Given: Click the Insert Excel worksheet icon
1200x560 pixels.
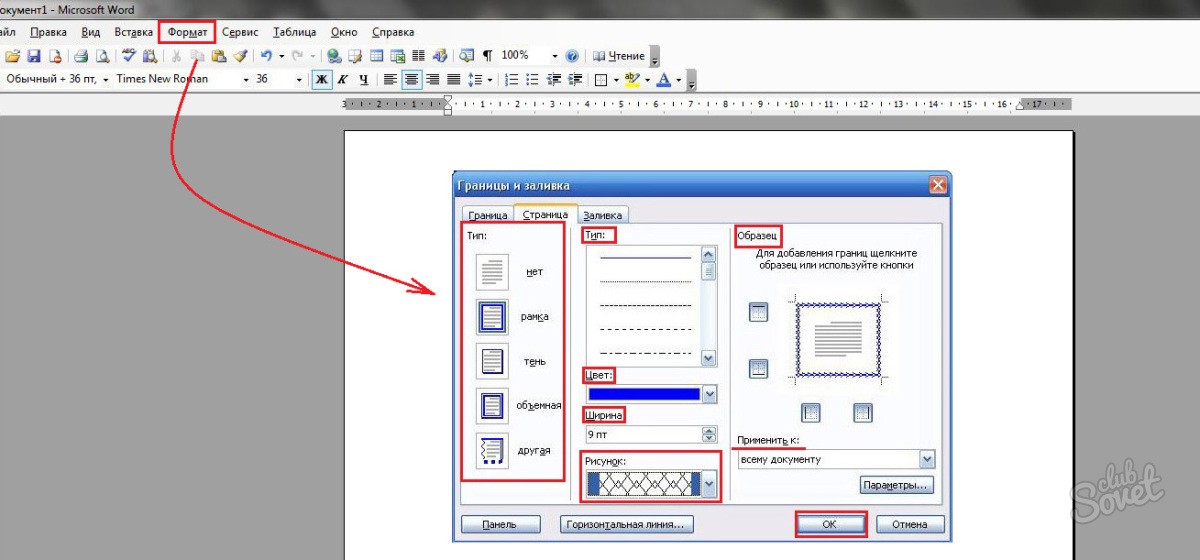Looking at the screenshot, I should [x=397, y=56].
